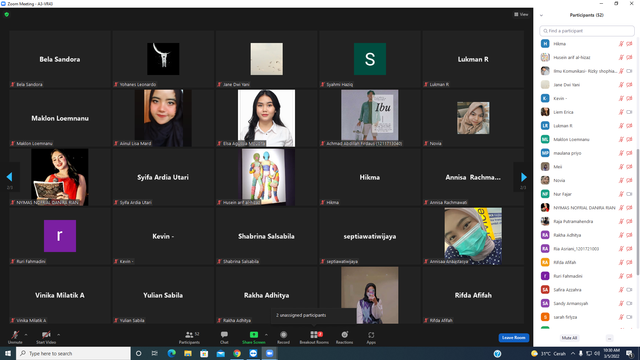Go to previous gallery page arrow
The height and width of the screenshot is (360, 640).
[x=9, y=177]
